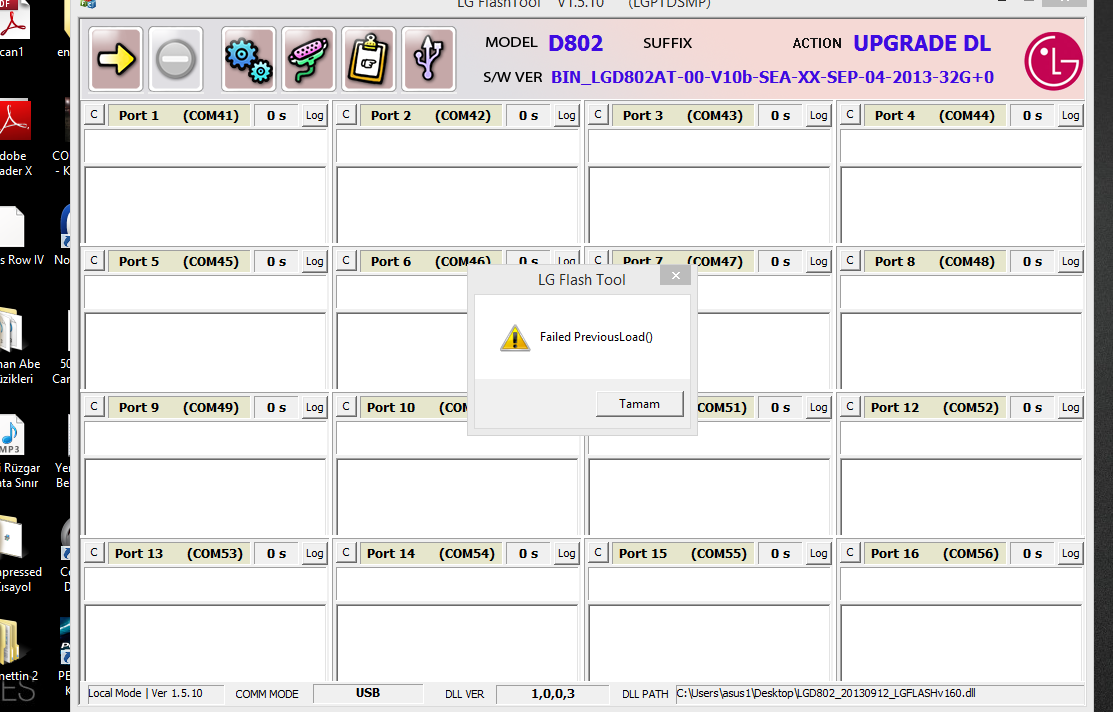Open the Log for Port 16
Viewport: 1113px width, 712px height.
1070,554
